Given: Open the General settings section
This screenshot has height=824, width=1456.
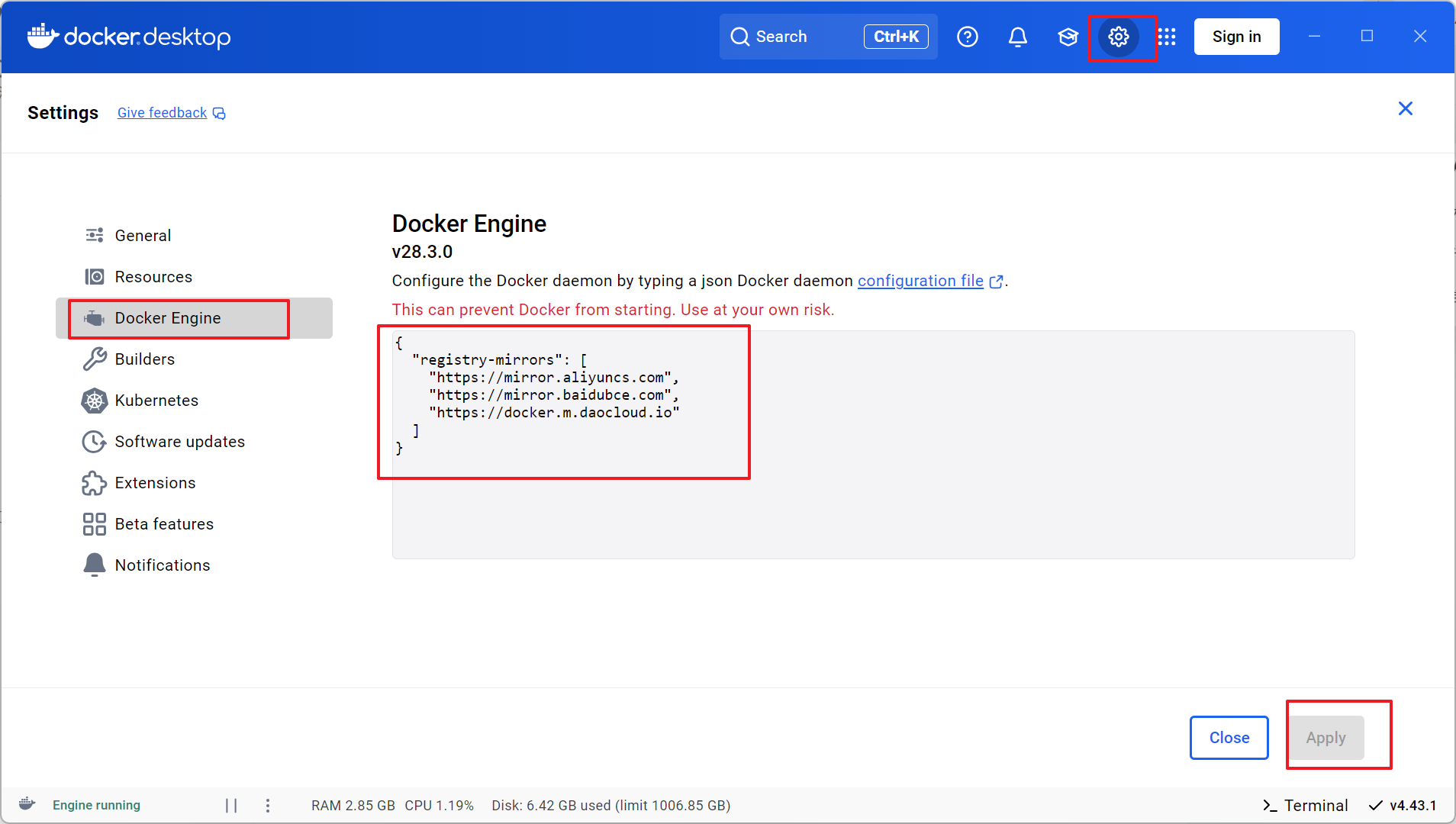Looking at the screenshot, I should [x=194, y=235].
